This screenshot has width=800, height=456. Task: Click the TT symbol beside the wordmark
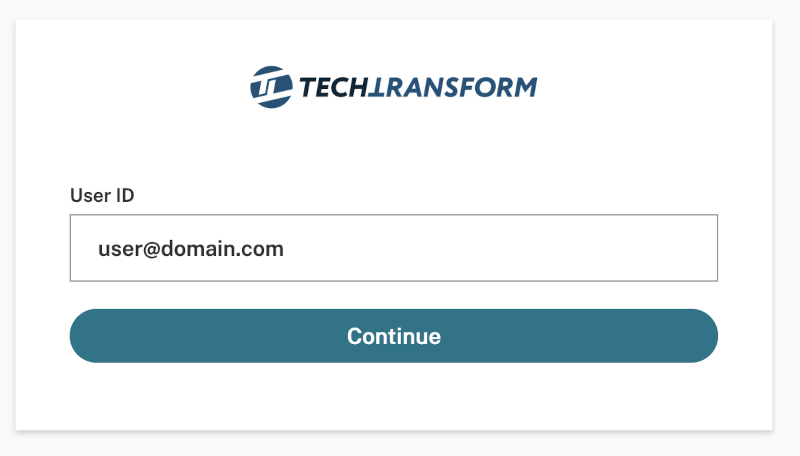point(270,87)
